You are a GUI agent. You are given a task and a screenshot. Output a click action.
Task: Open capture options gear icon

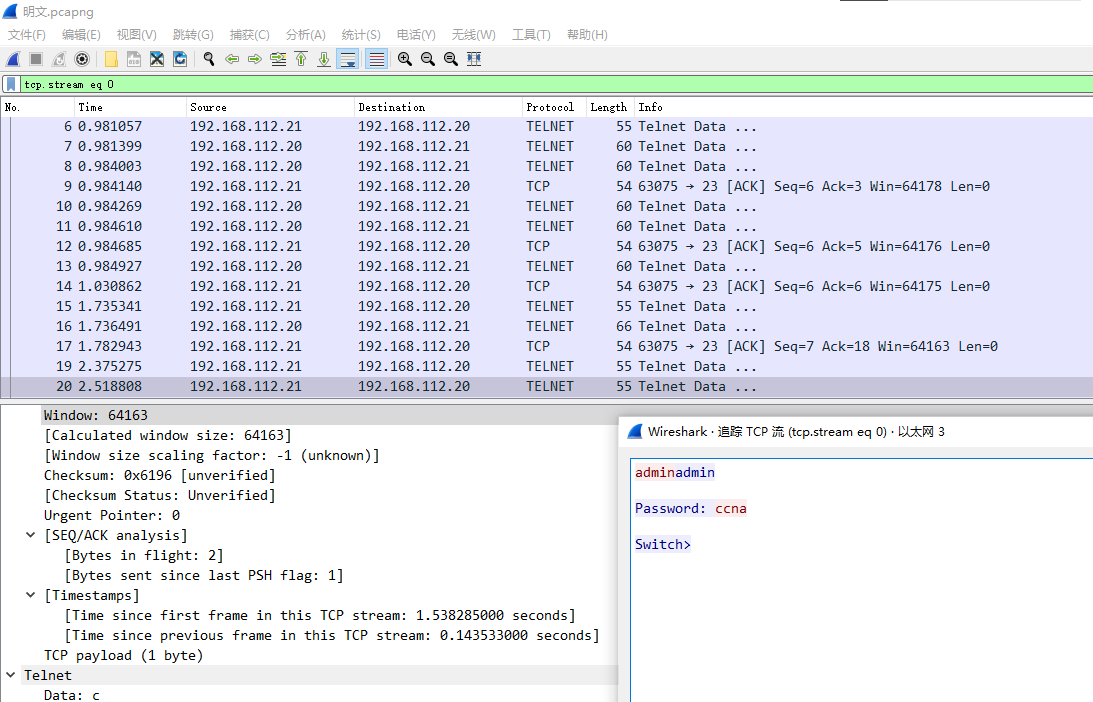click(x=82, y=59)
